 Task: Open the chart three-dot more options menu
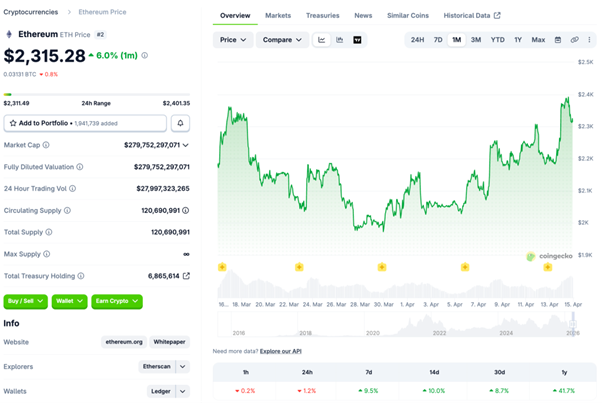click(x=590, y=40)
